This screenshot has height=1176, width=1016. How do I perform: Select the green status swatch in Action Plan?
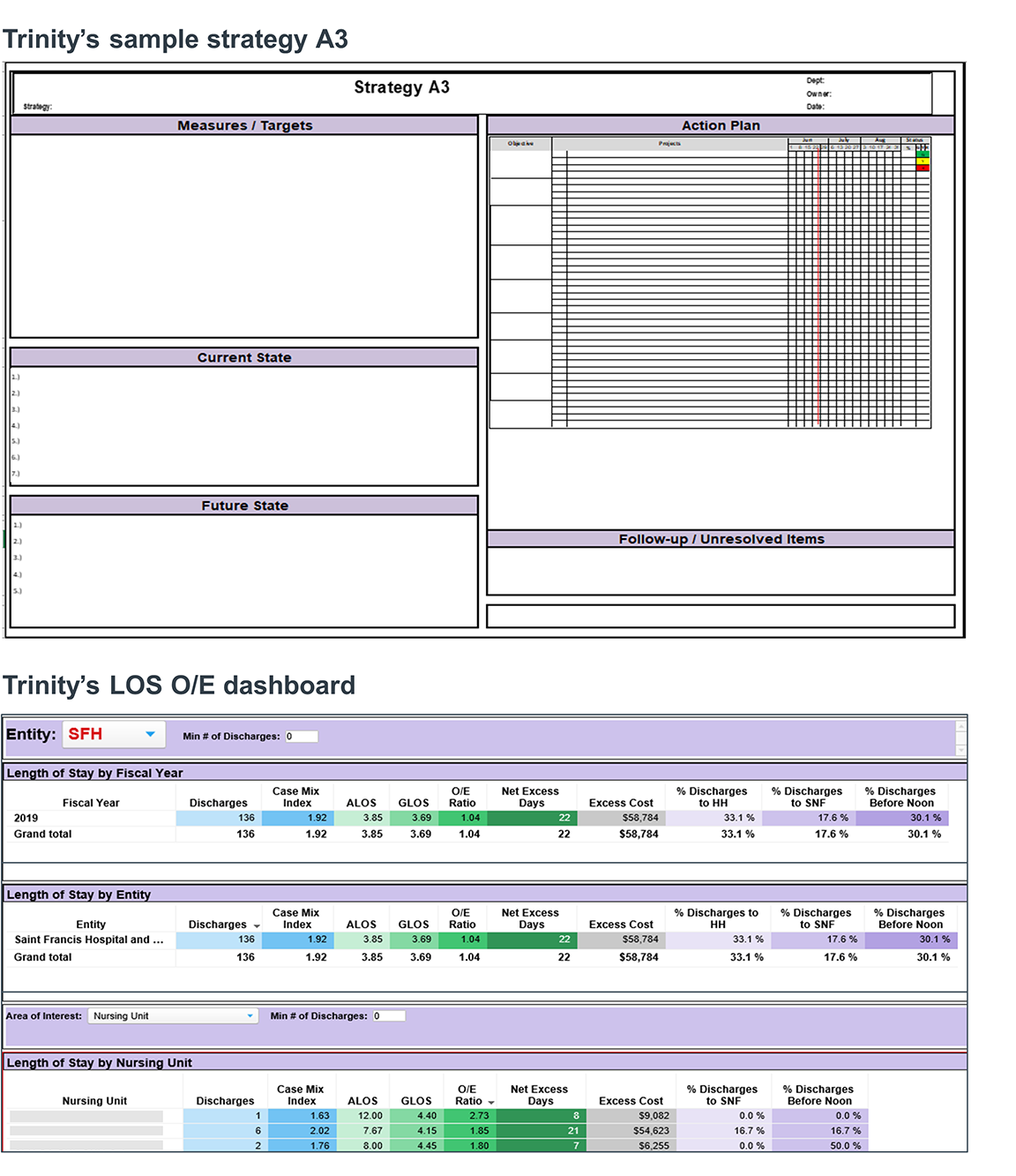[x=923, y=154]
